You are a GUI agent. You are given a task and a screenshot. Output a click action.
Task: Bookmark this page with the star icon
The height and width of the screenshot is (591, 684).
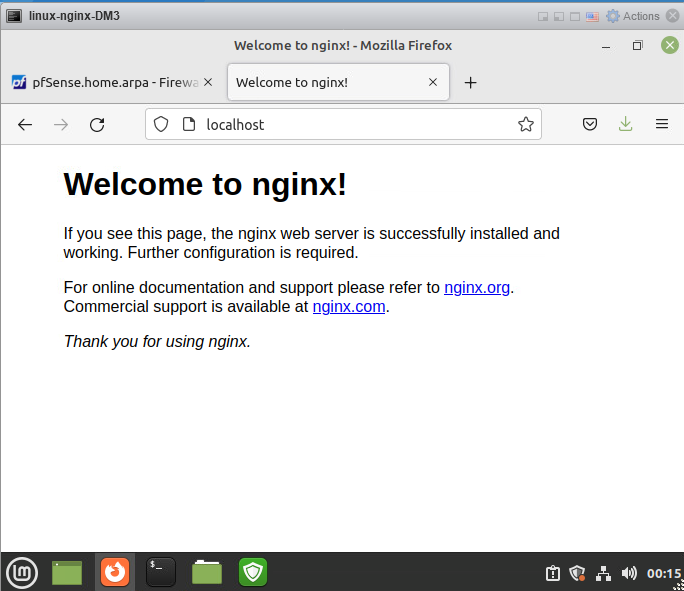525,125
